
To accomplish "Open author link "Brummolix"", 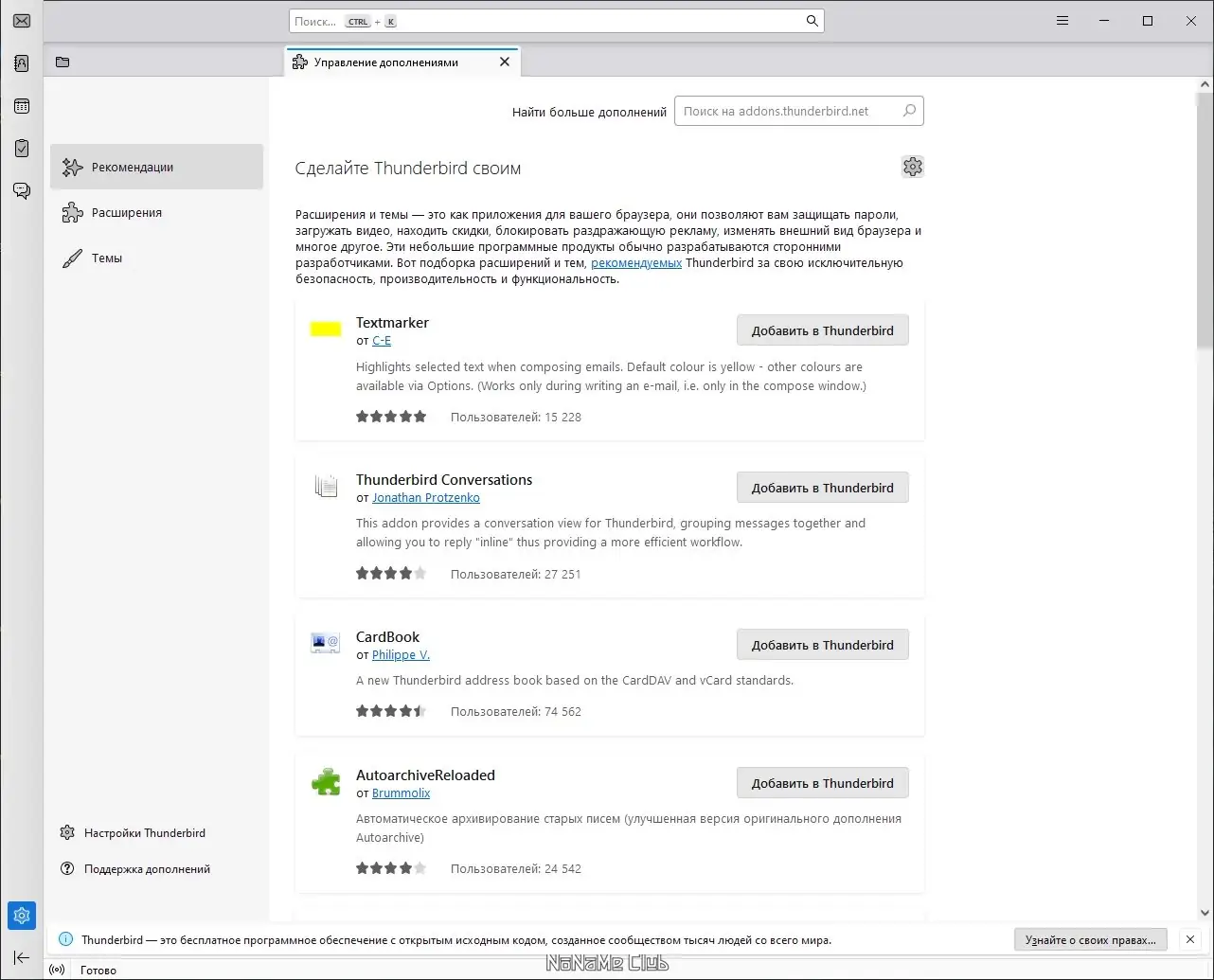I will pyautogui.click(x=402, y=793).
